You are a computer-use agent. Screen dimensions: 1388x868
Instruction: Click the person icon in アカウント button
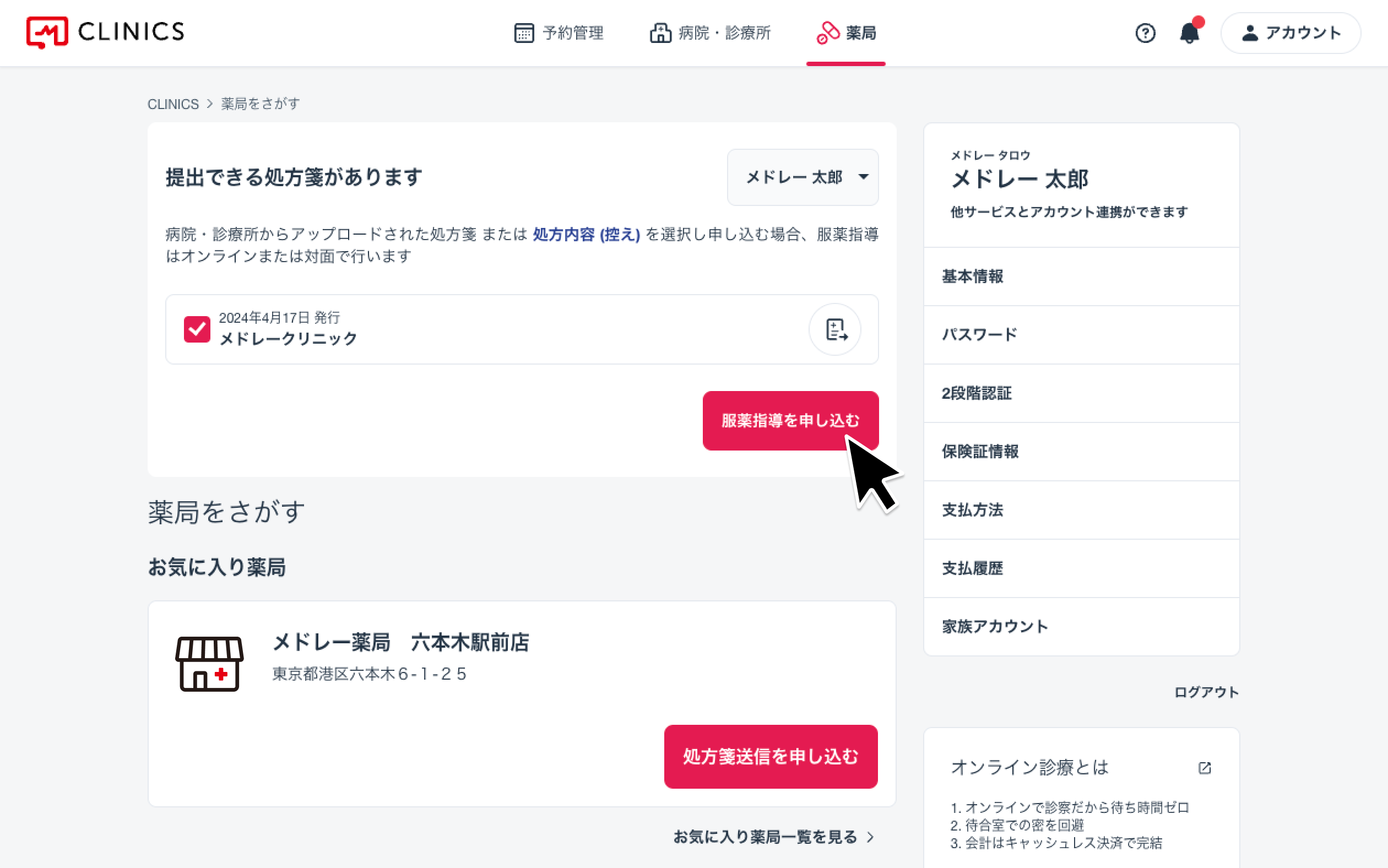[x=1250, y=32]
